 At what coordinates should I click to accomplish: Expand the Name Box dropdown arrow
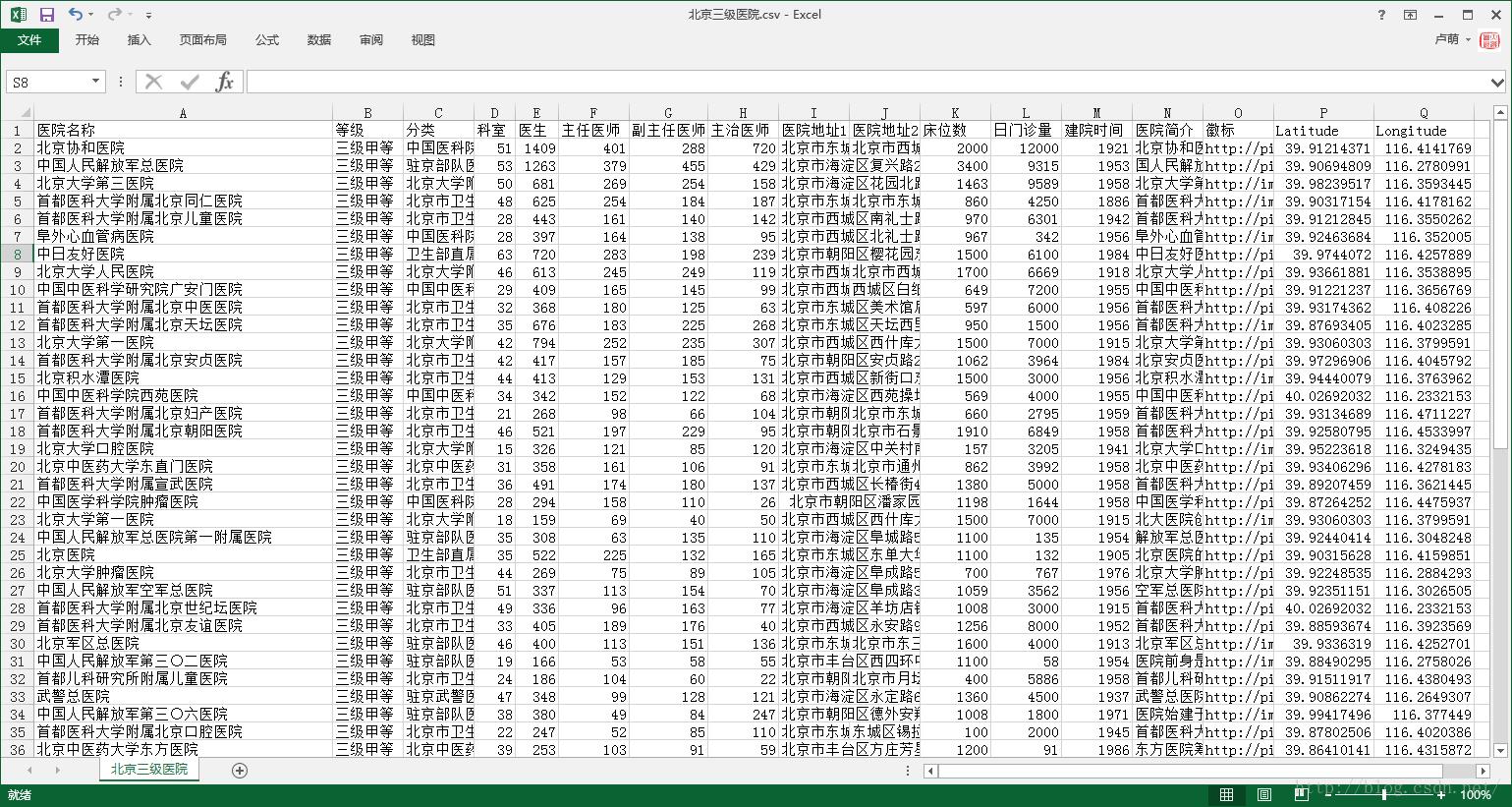[x=96, y=83]
